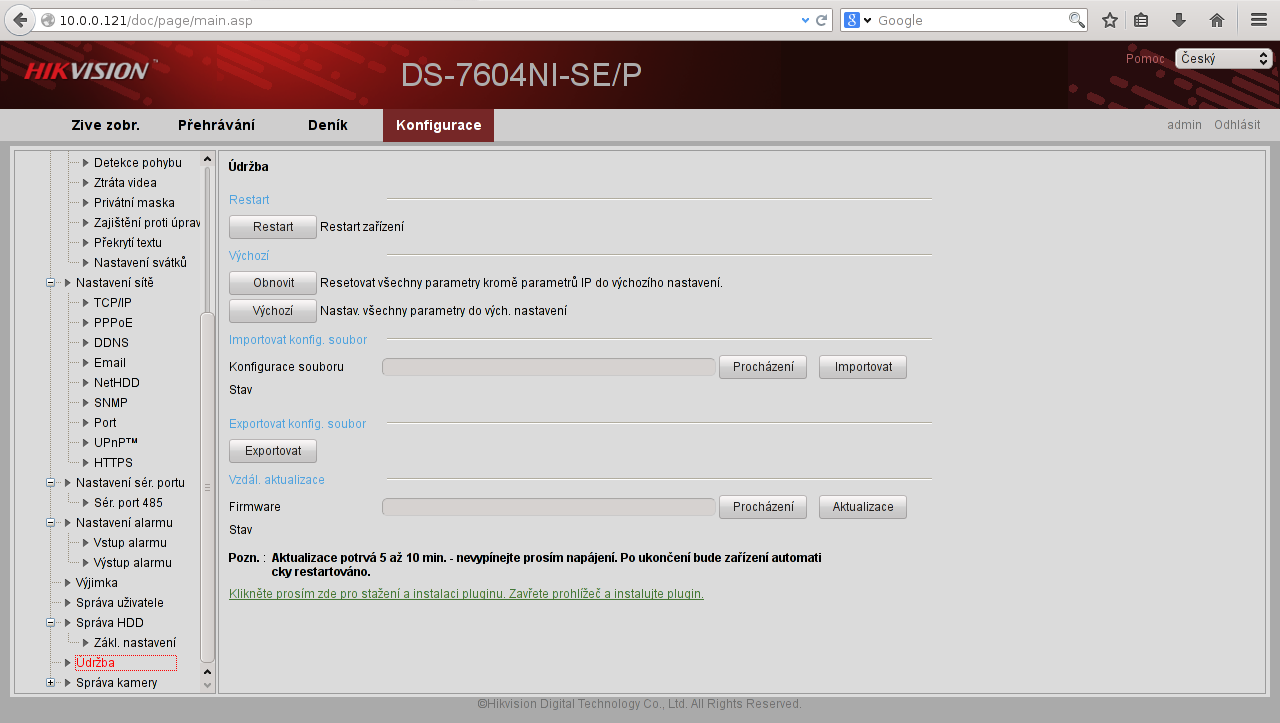The image size is (1280, 723).
Task: Open Výjimka settings
Action: (96, 583)
